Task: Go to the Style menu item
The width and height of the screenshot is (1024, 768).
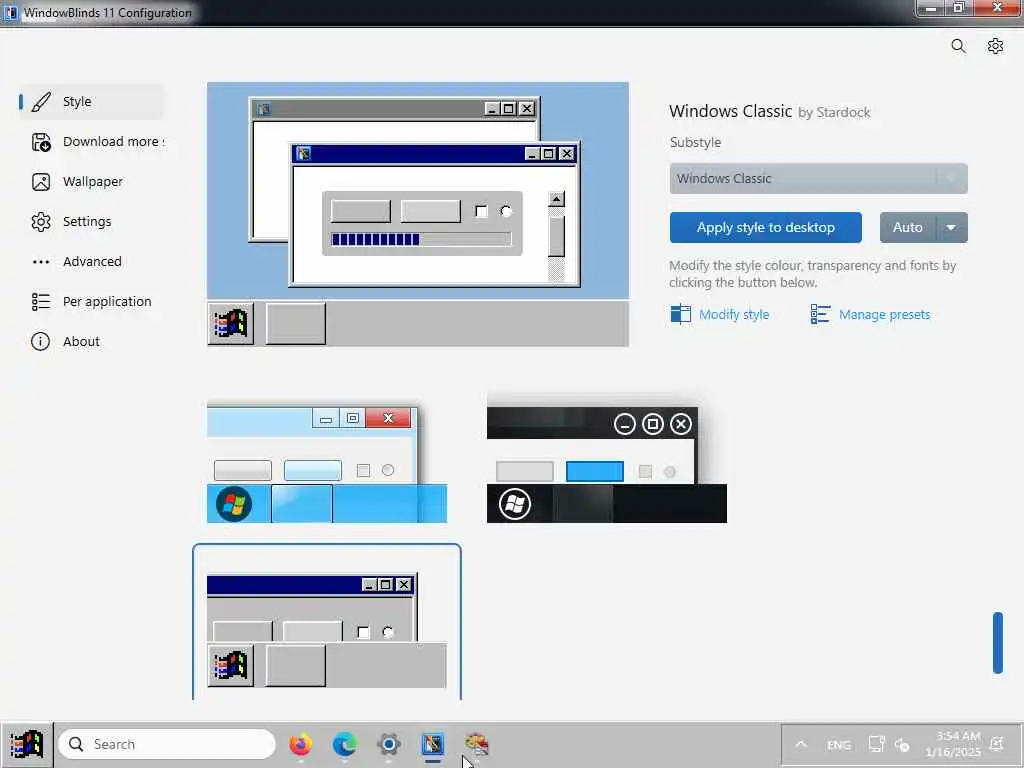Action: click(x=91, y=102)
